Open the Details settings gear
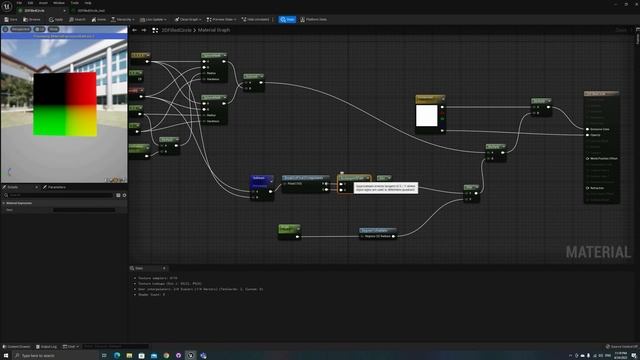 (124, 196)
